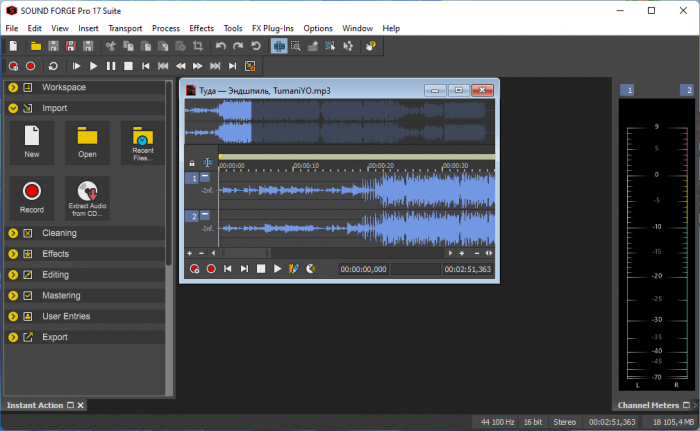The width and height of the screenshot is (700, 431).
Task: Click the Crop (Trim) toolbar icon
Action: 198,46
